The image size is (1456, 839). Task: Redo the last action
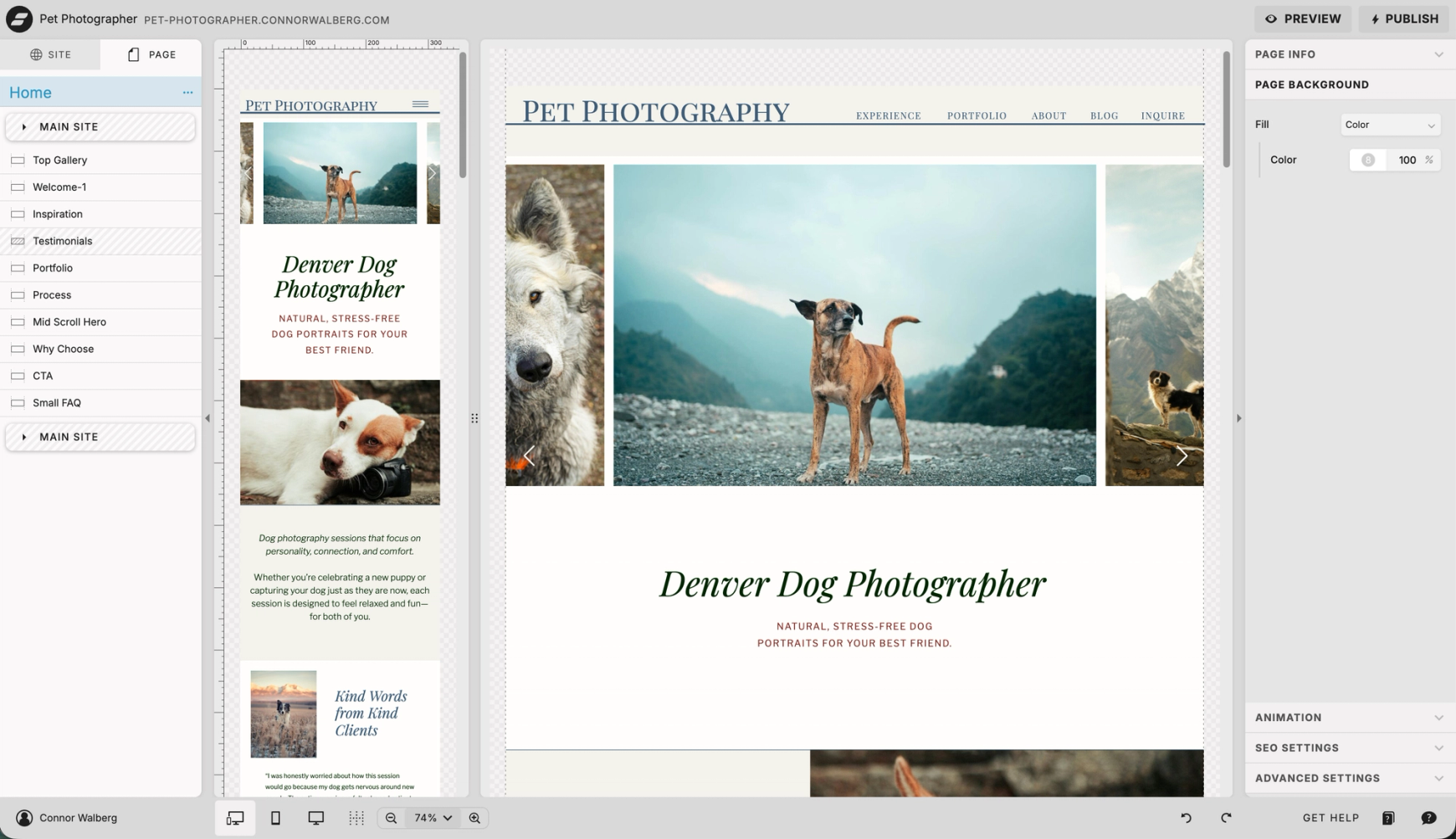(1226, 818)
